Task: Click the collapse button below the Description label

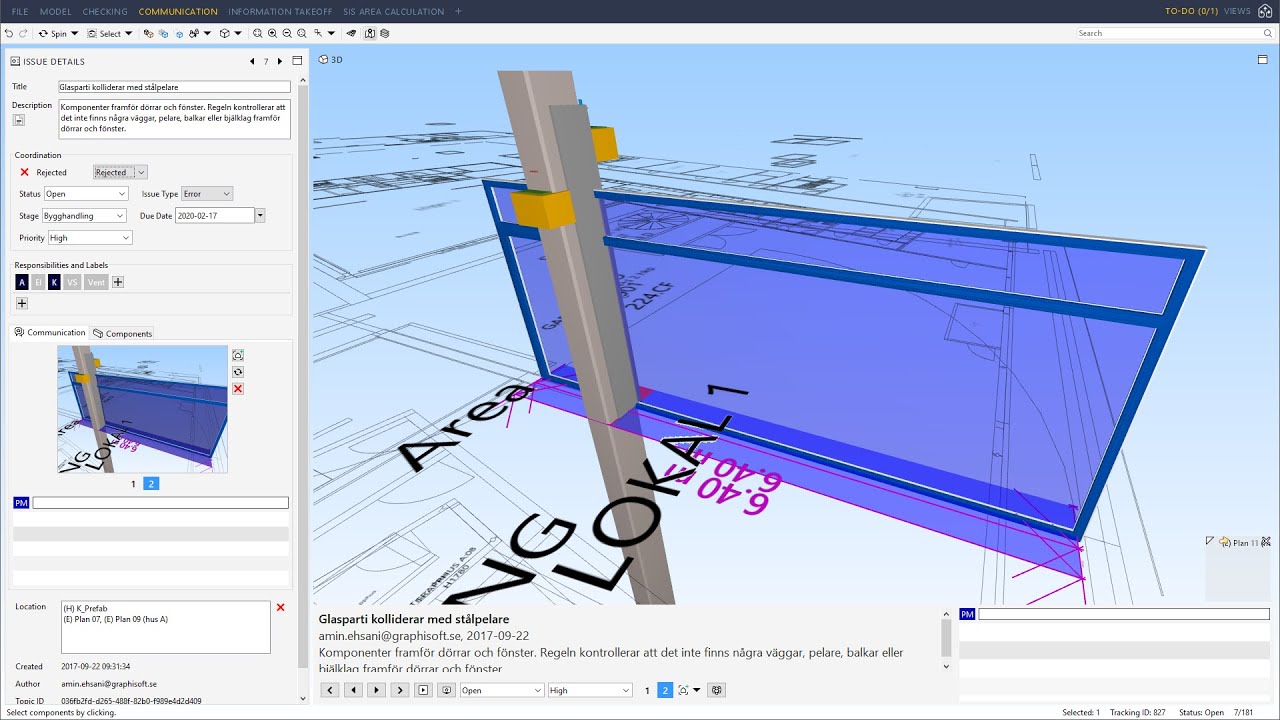Action: (18, 120)
